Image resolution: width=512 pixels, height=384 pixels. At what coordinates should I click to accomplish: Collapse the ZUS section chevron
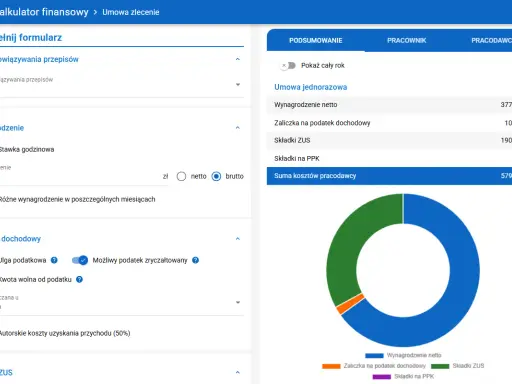[x=238, y=372]
